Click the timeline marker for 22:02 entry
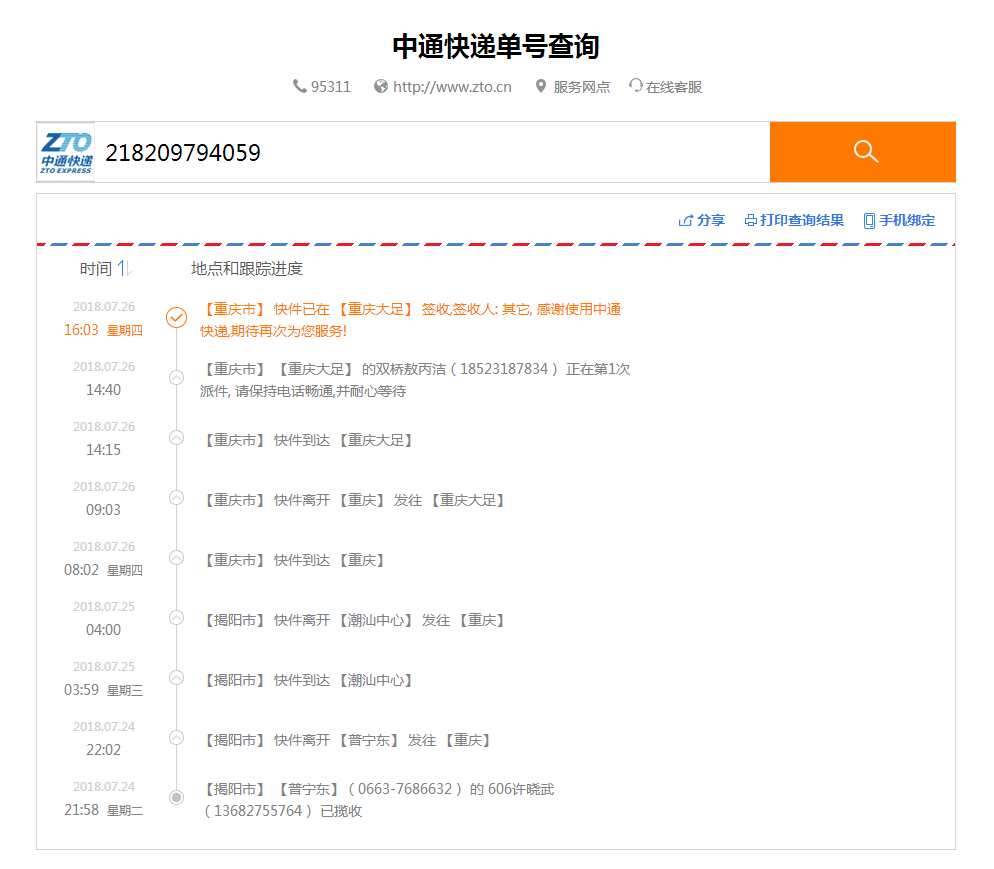This screenshot has height=869, width=994. [x=177, y=738]
